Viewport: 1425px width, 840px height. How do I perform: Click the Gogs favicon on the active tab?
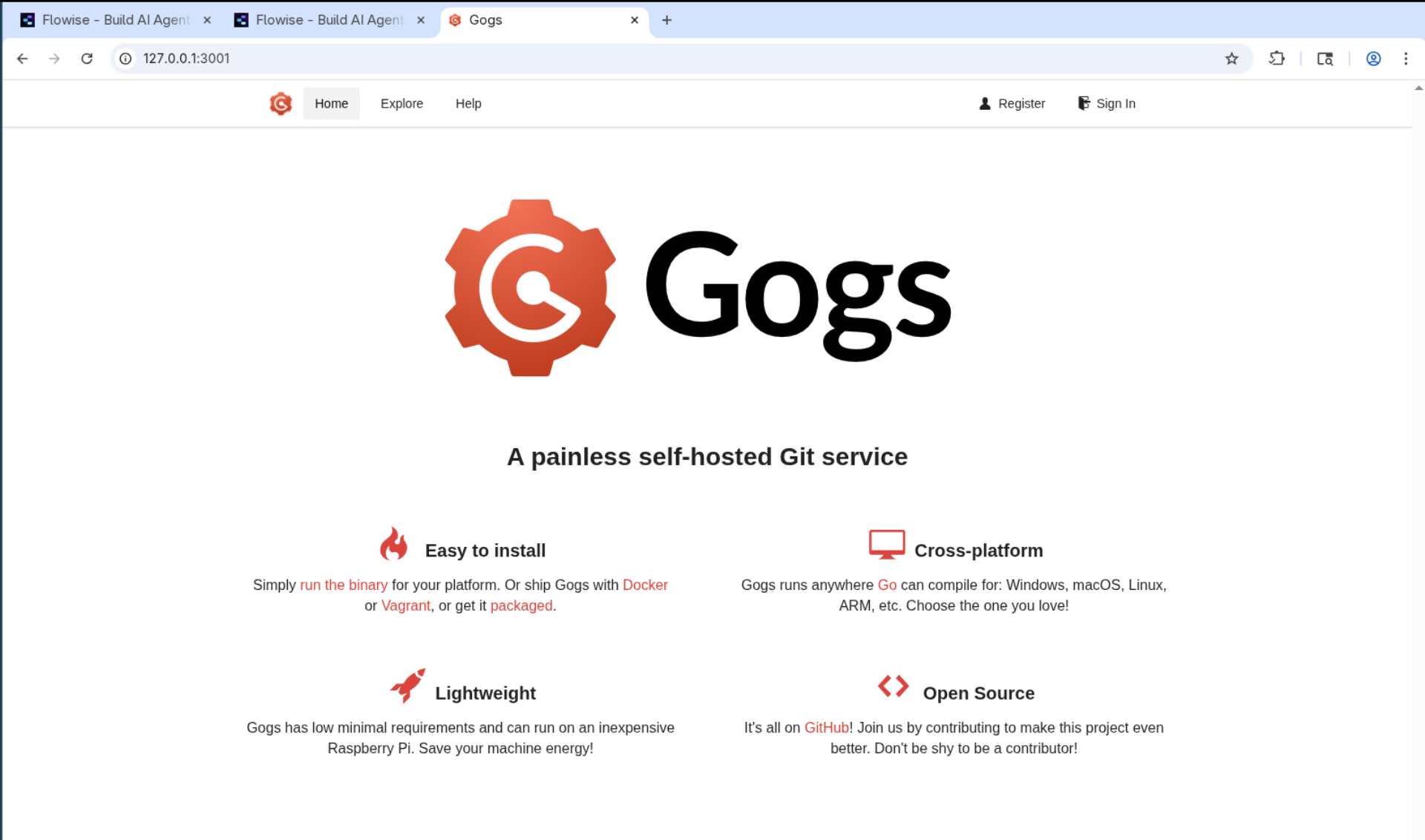point(455,20)
